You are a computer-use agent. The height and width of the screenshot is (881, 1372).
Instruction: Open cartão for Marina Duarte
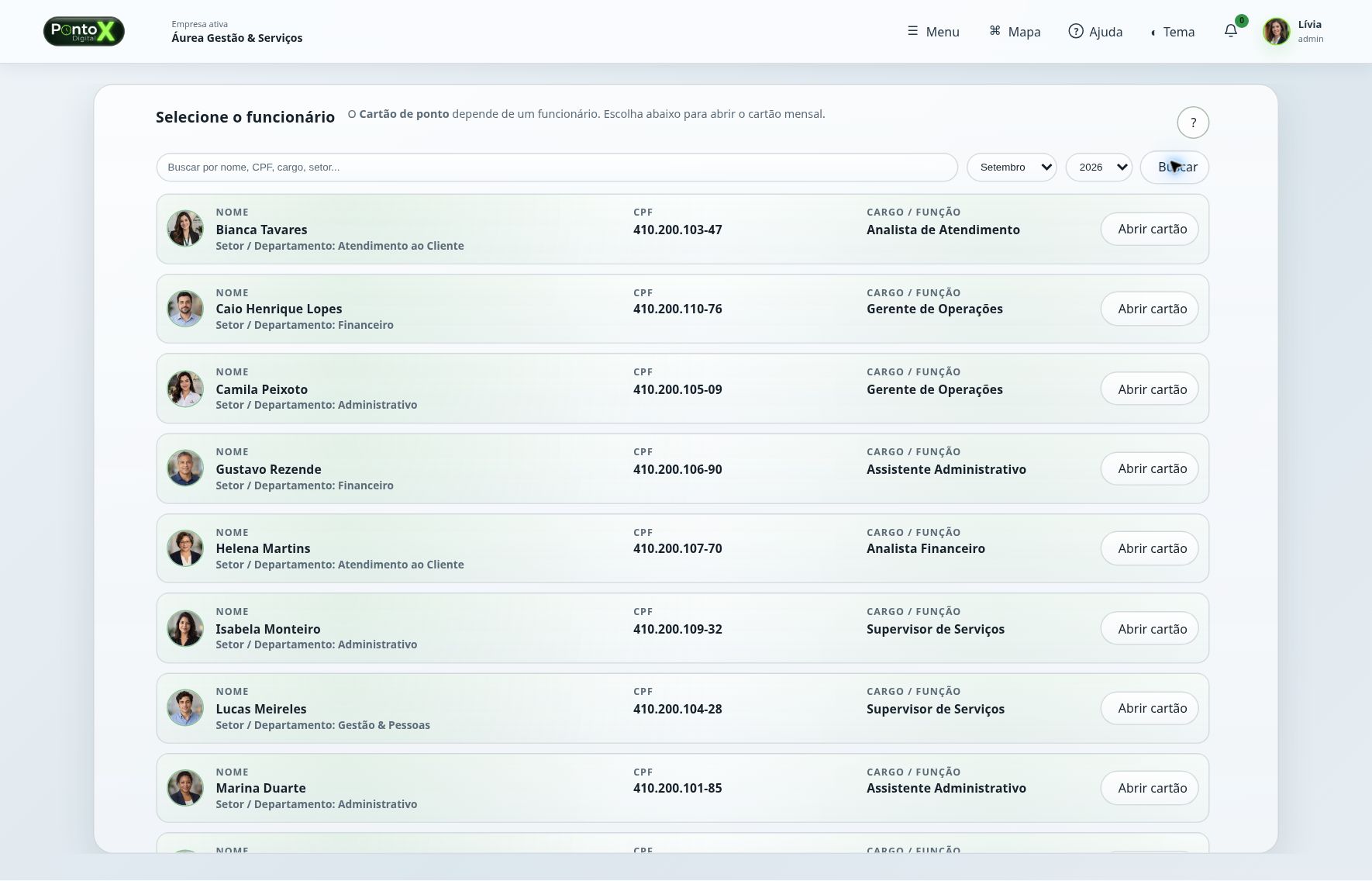point(1150,788)
